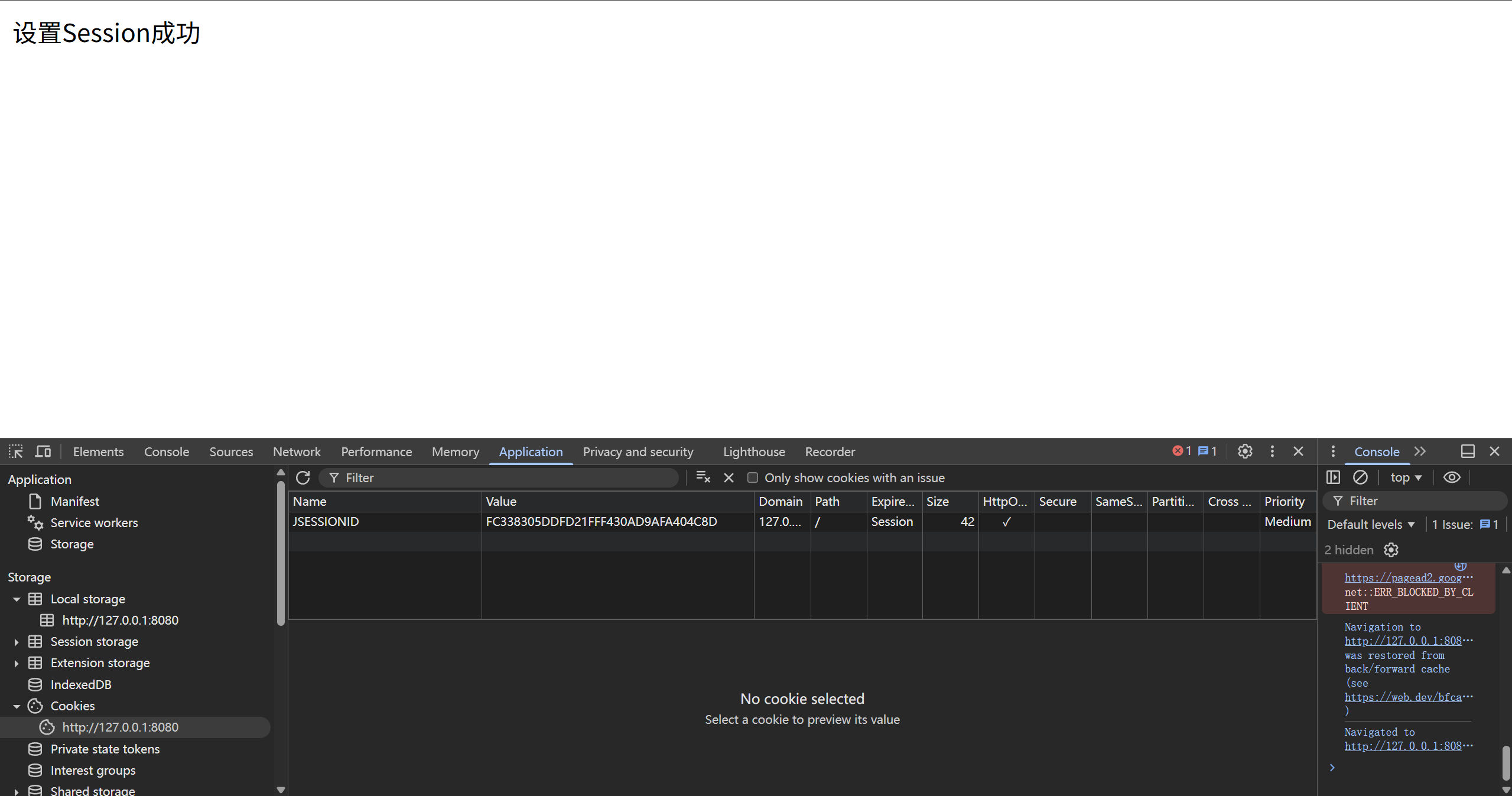Click the pagead2 google link in console
This screenshot has width=1512, height=796.
pos(1403,578)
